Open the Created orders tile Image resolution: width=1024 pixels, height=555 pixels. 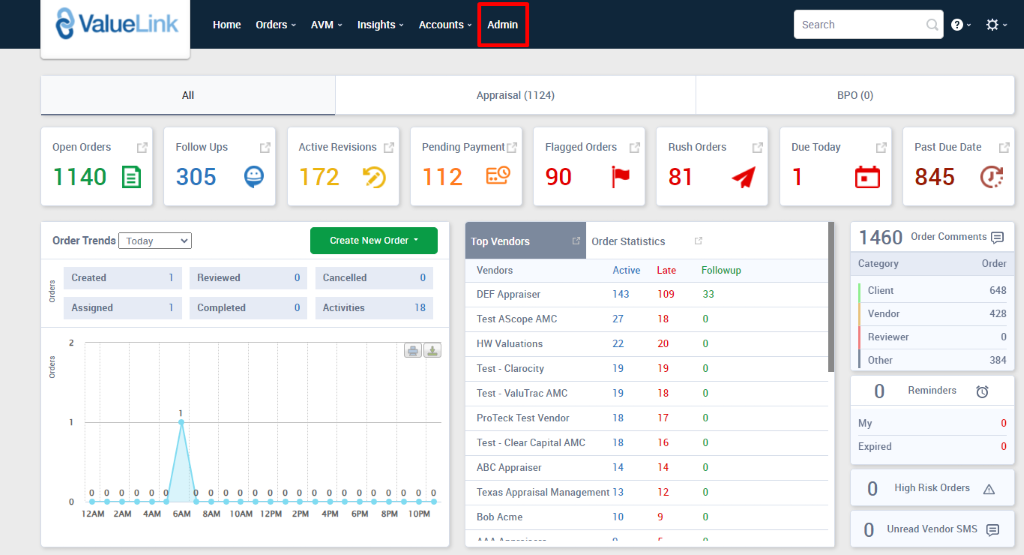tap(123, 278)
